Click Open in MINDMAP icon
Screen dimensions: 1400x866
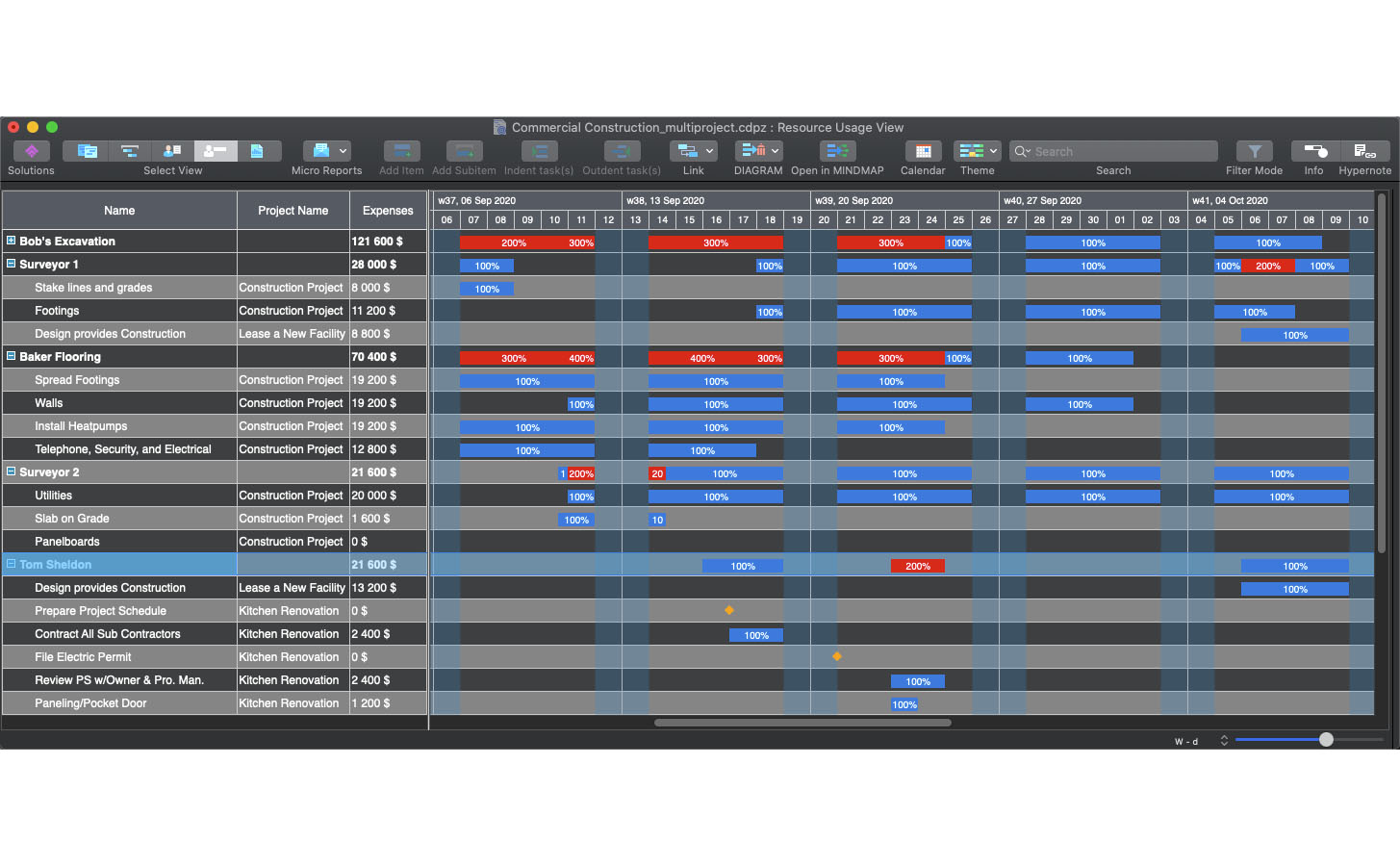[837, 151]
